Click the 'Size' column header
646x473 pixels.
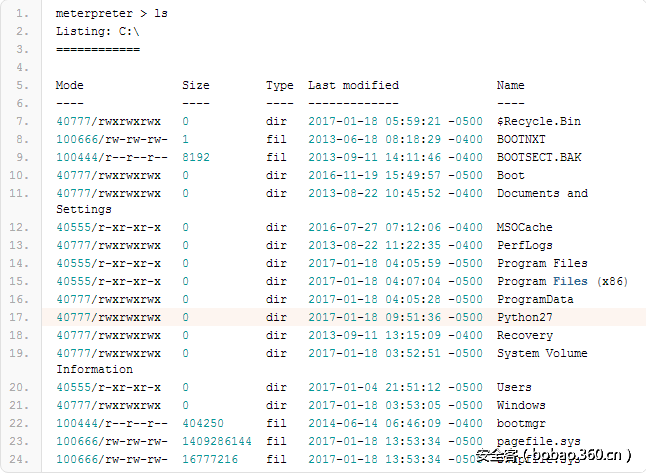pyautogui.click(x=196, y=85)
